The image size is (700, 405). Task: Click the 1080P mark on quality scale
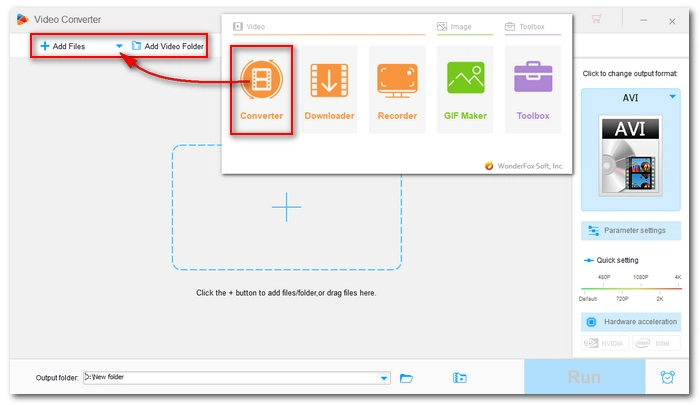641,277
